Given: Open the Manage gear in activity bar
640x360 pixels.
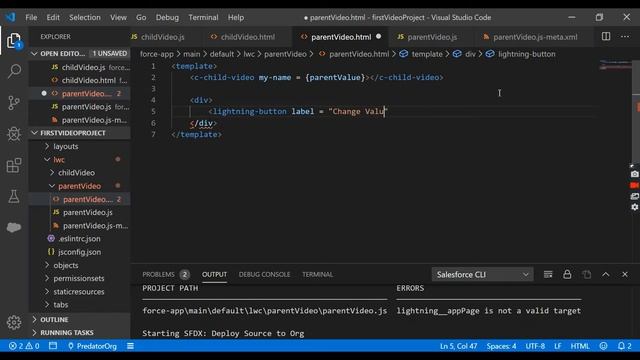Looking at the screenshot, I should (14, 322).
